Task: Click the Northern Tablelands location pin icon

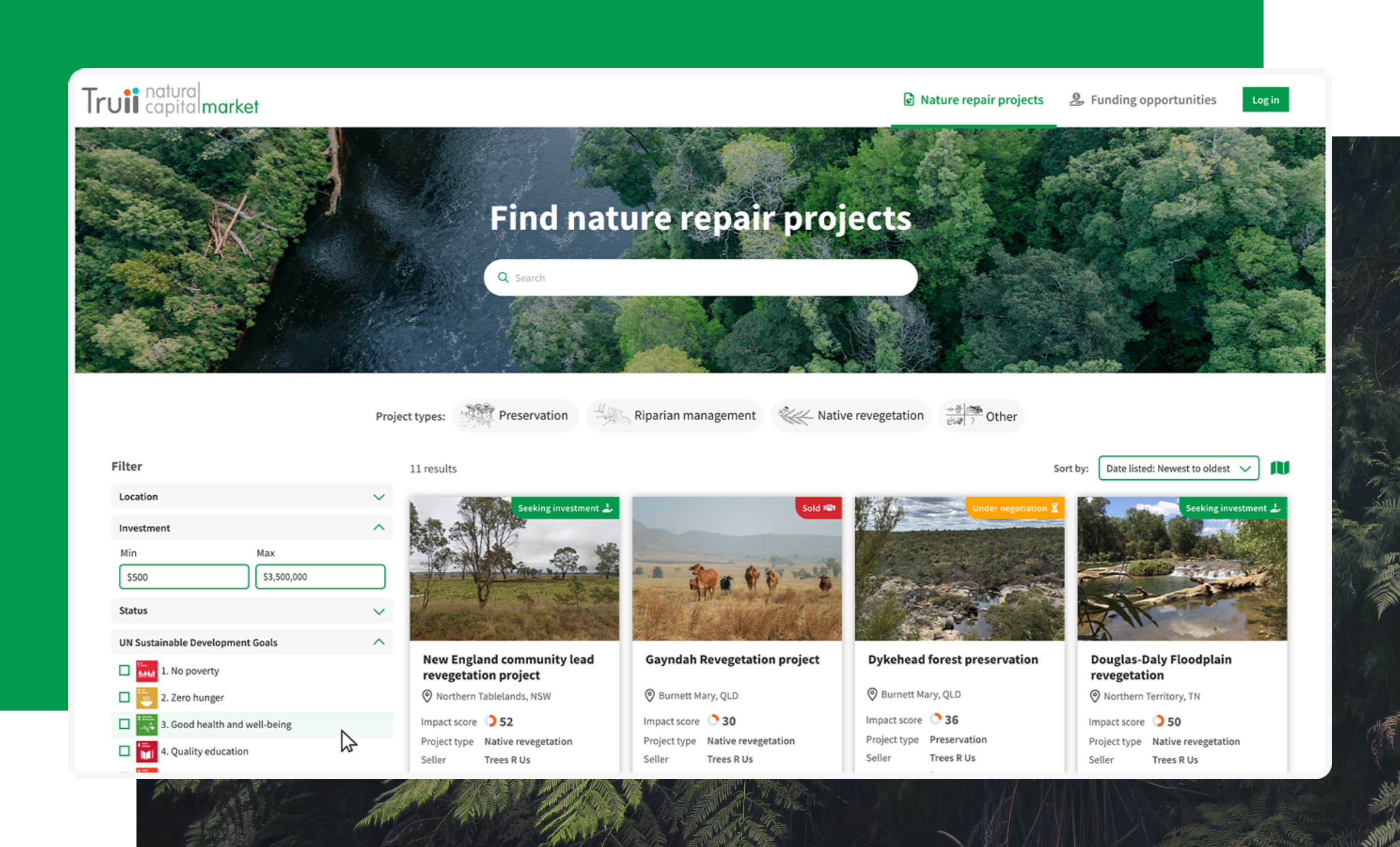Action: pyautogui.click(x=427, y=696)
